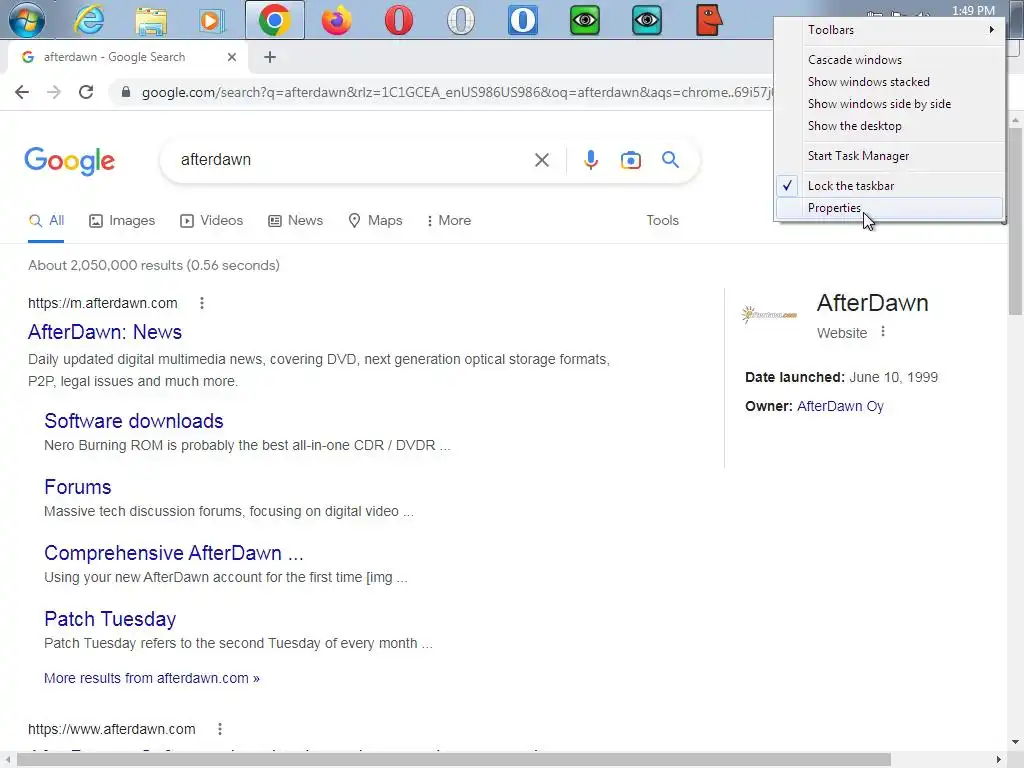Image resolution: width=1024 pixels, height=768 pixels.
Task: Select the afterdawn - Google Search tab
Action: pyautogui.click(x=128, y=57)
